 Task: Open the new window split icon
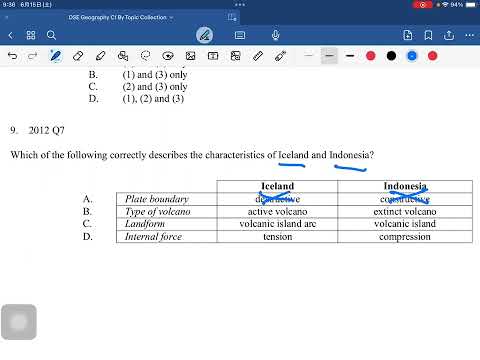click(232, 17)
